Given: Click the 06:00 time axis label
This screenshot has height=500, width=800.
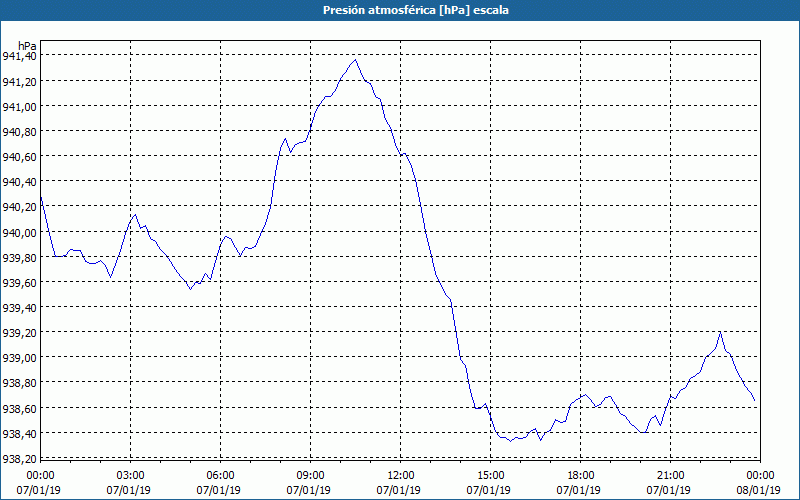Looking at the screenshot, I should click(x=220, y=476).
